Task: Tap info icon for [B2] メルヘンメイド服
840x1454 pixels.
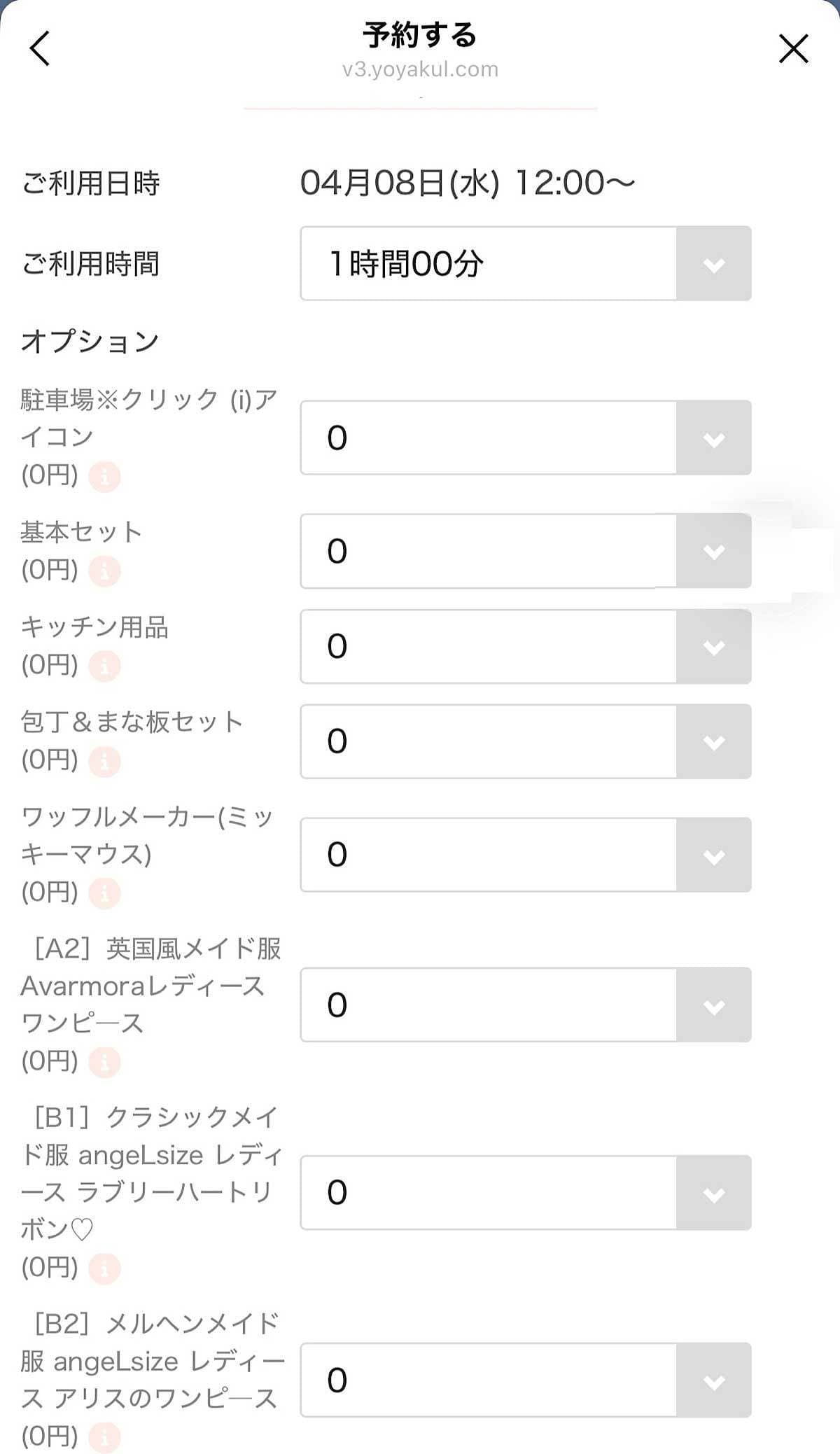Action: (x=104, y=1436)
